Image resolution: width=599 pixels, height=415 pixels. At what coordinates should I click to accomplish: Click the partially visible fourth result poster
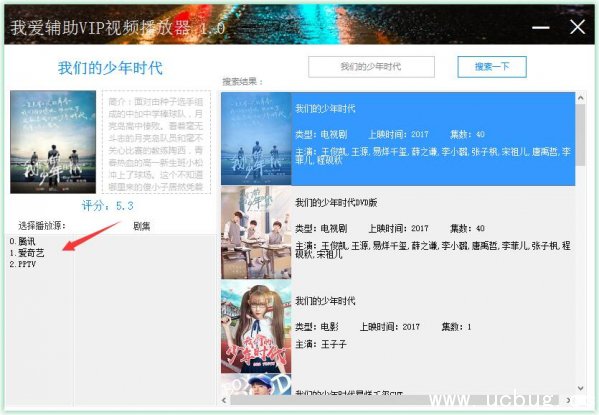(256, 384)
